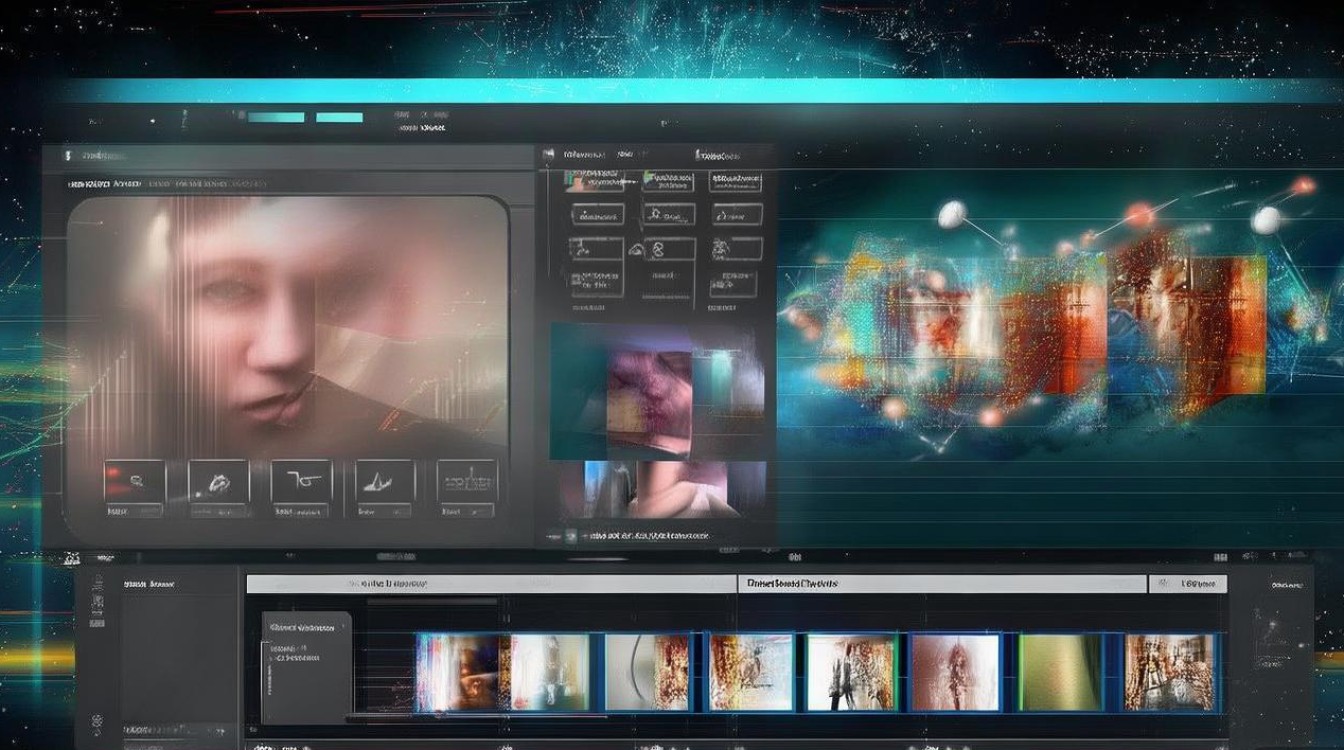
Task: Click the small icon heading the effects panel
Action: [x=548, y=155]
